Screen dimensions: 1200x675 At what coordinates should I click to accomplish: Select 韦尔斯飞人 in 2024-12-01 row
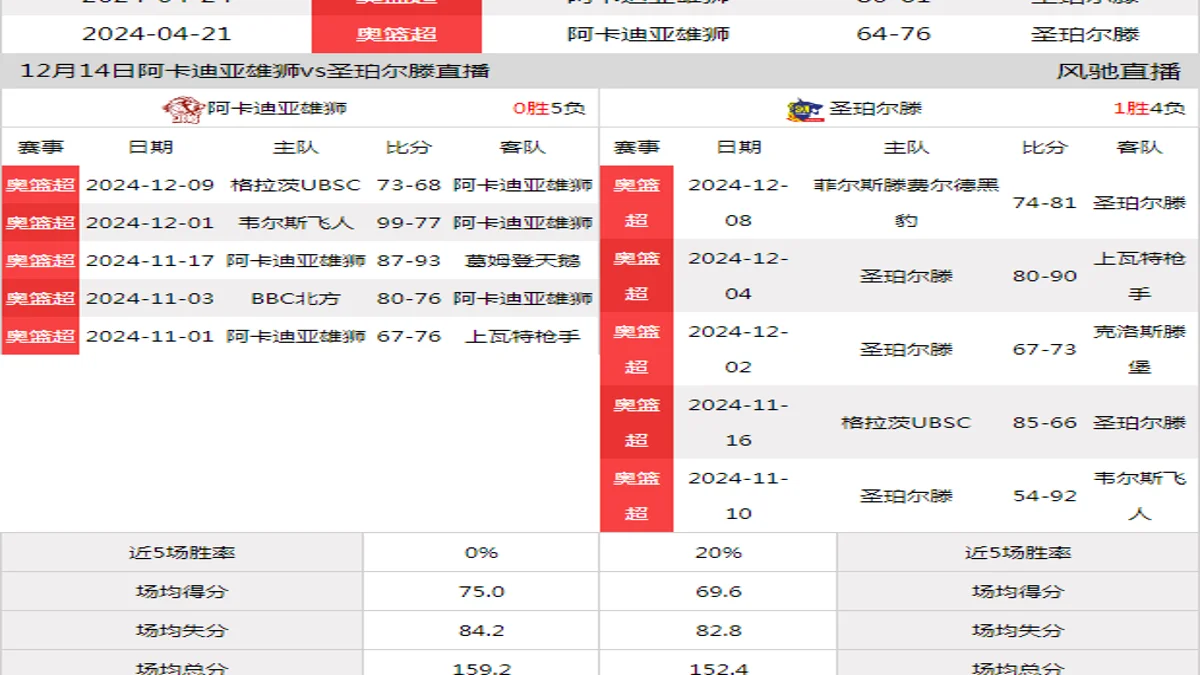[295, 223]
